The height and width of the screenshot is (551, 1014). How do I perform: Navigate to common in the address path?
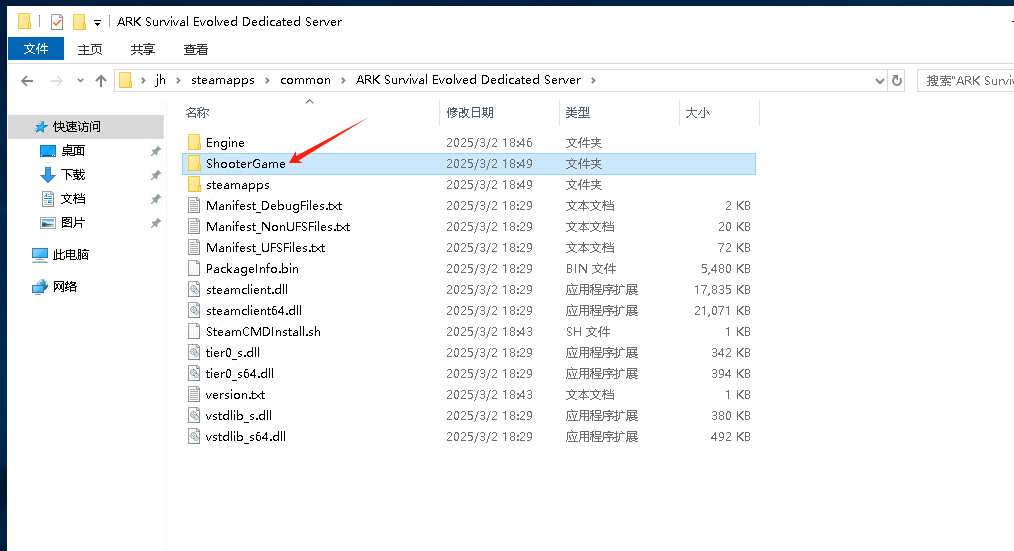(305, 80)
